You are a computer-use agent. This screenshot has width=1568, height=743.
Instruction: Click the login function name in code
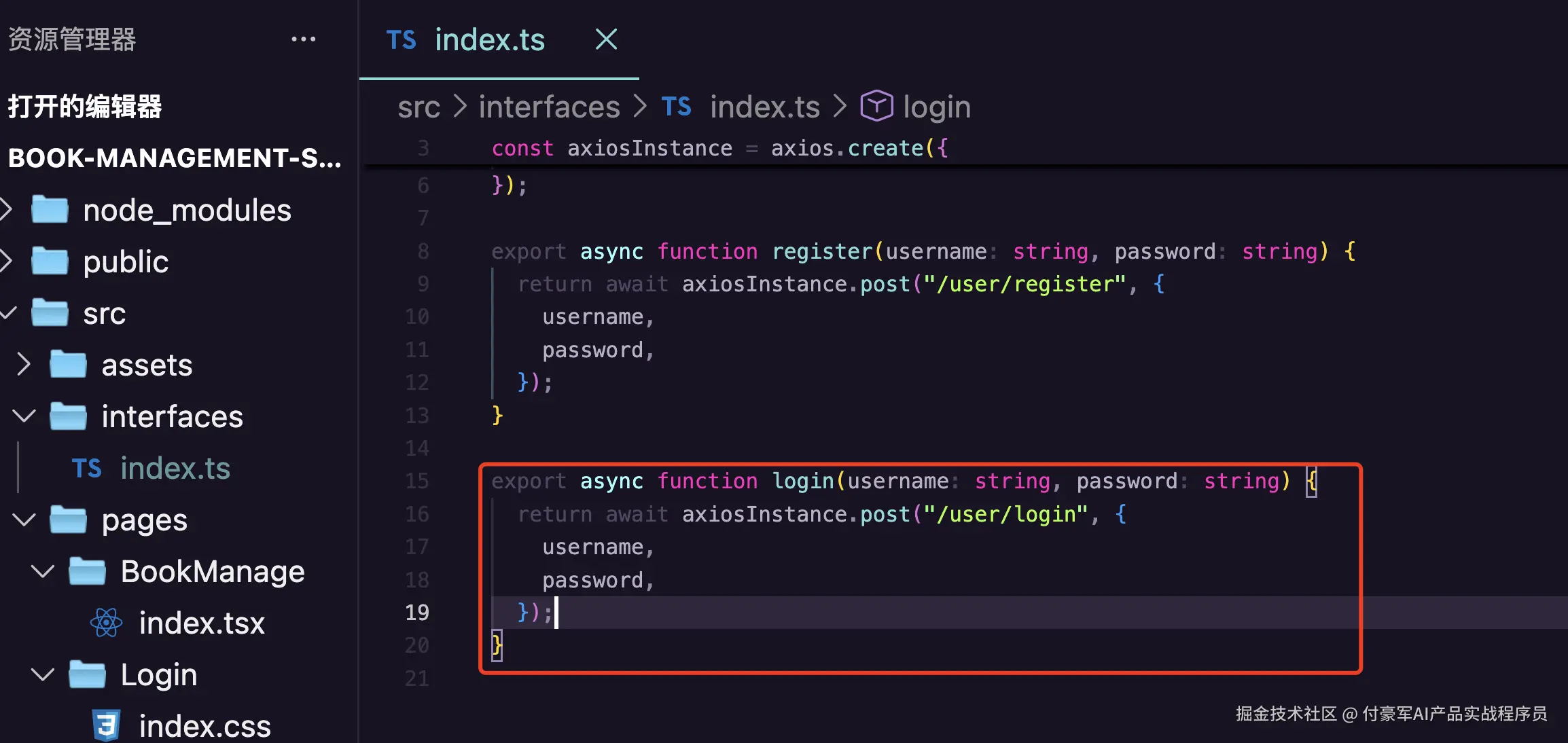click(803, 482)
